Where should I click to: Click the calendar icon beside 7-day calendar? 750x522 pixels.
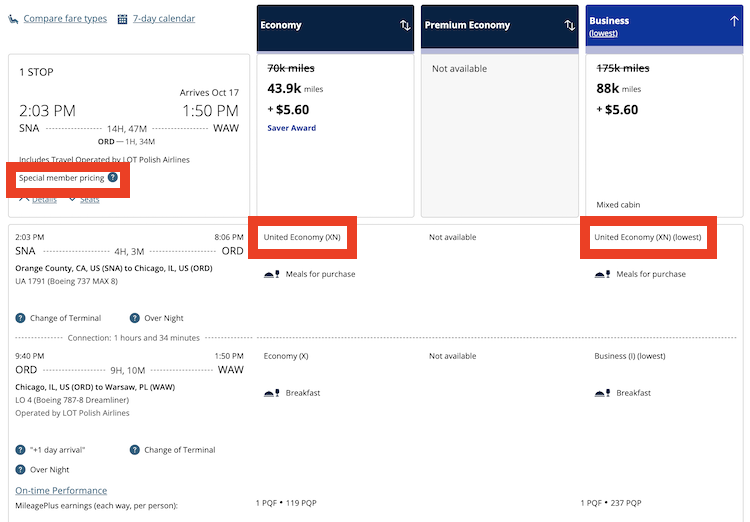pos(122,19)
